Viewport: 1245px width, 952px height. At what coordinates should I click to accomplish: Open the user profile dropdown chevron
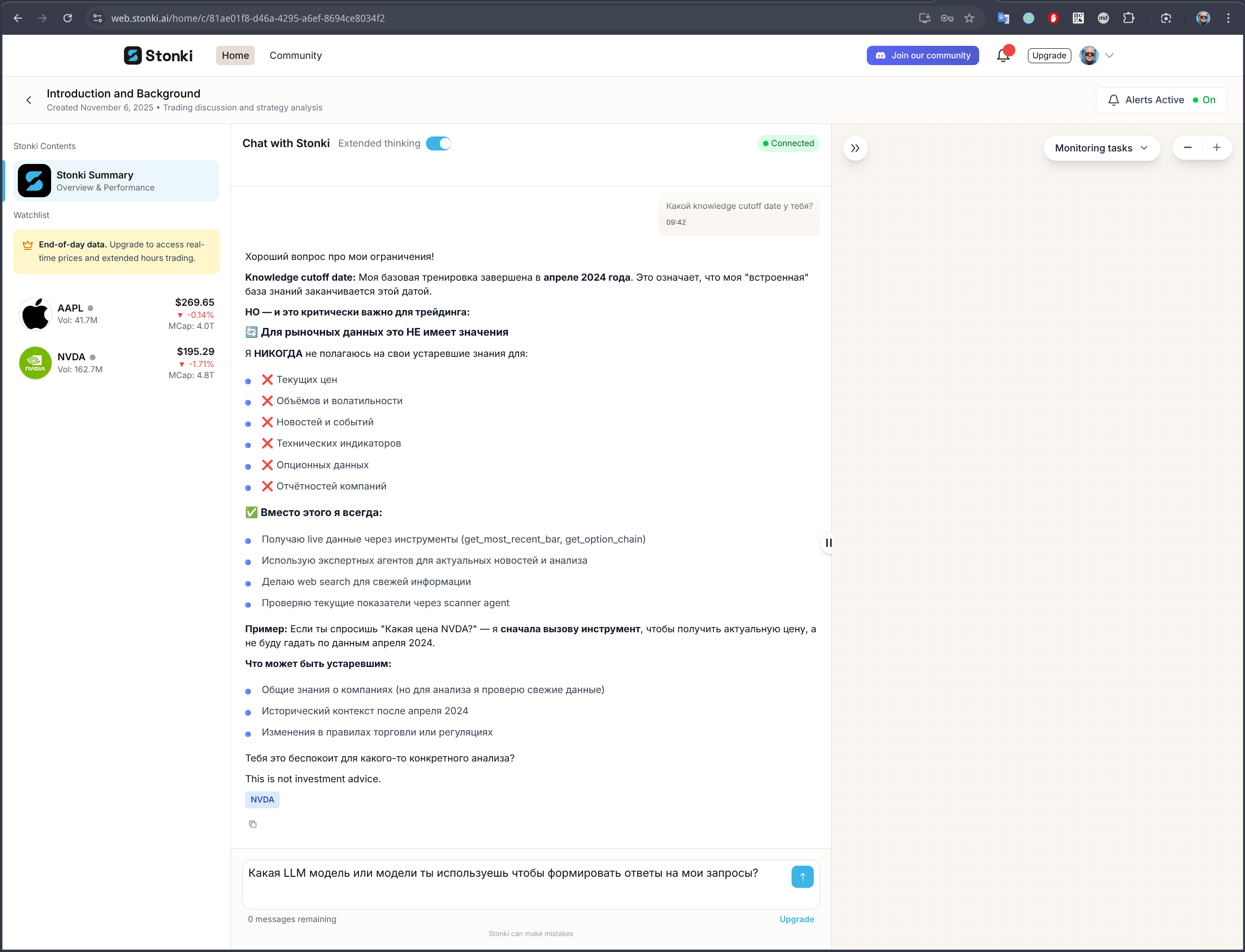(1109, 55)
